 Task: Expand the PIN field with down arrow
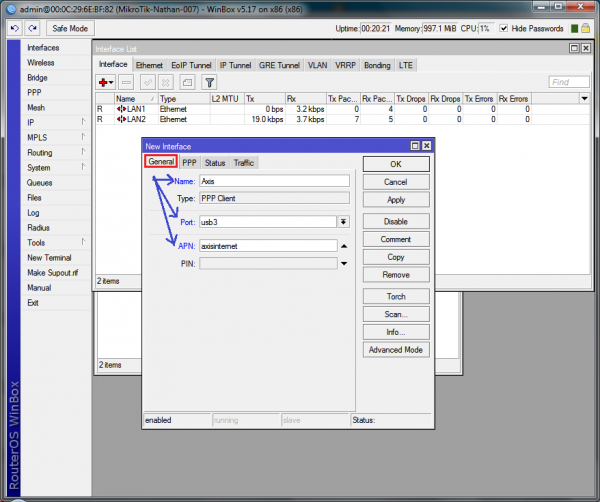tap(344, 264)
